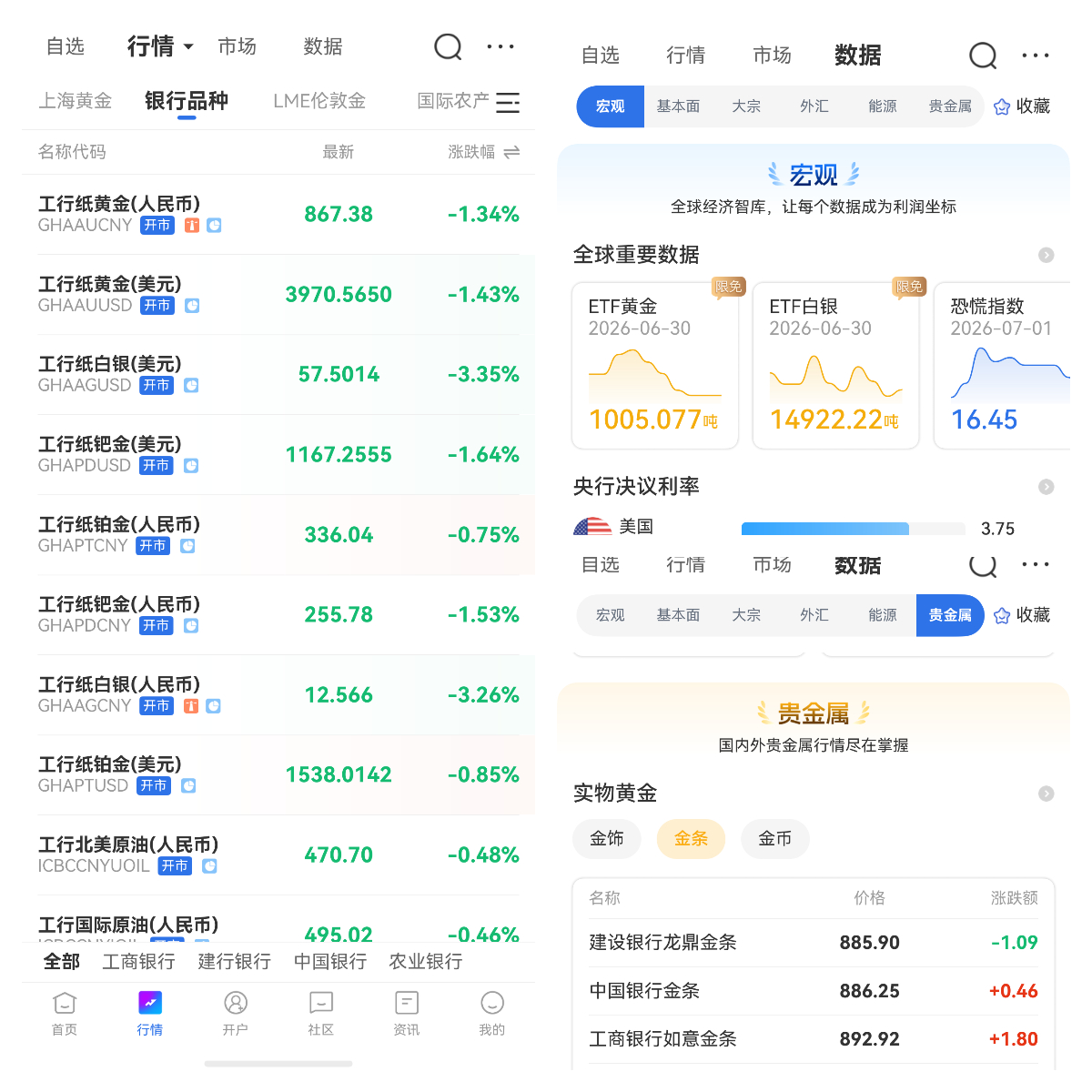This screenshot has height=1092, width=1092.
Task: Open 工商银行如意金条 price row
Action: (814, 1039)
